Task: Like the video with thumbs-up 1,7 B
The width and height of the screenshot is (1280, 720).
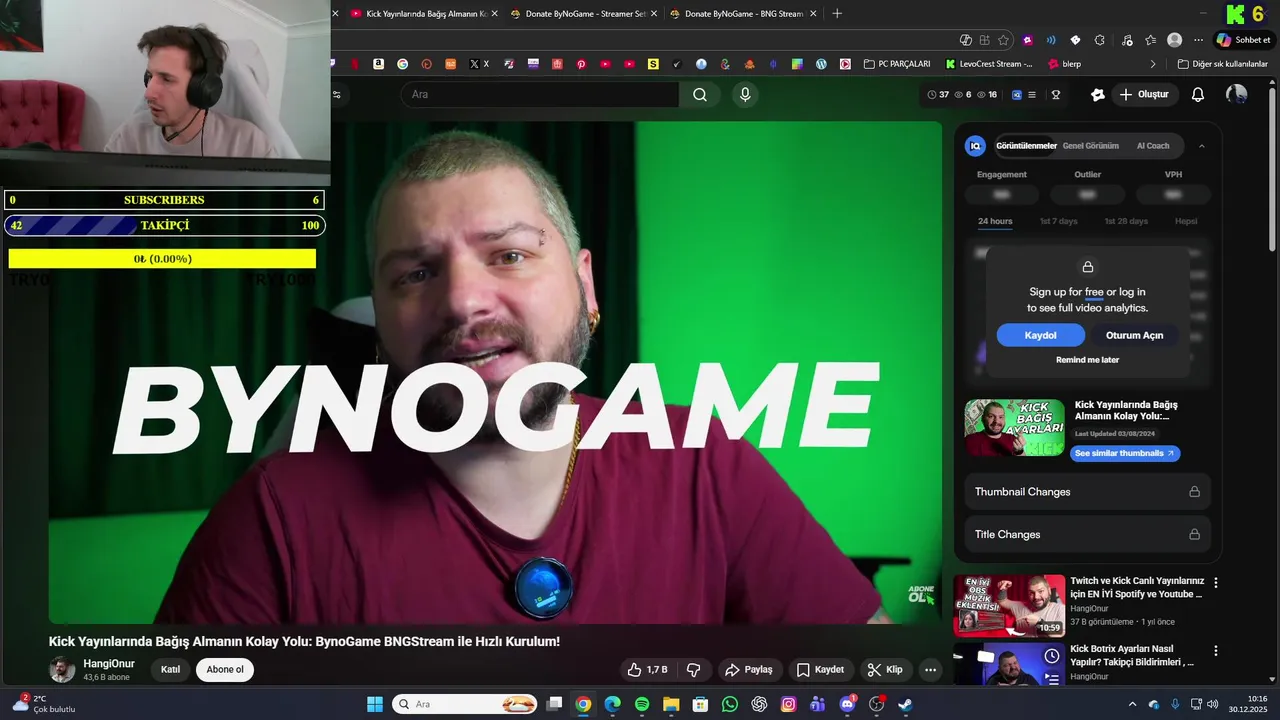Action: click(647, 670)
